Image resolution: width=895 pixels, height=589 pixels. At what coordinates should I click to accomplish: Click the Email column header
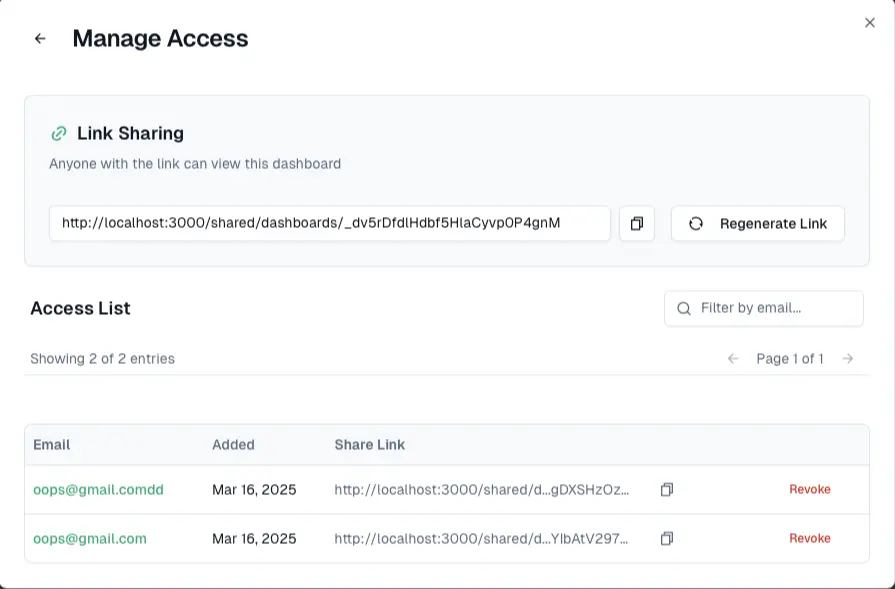click(x=52, y=445)
